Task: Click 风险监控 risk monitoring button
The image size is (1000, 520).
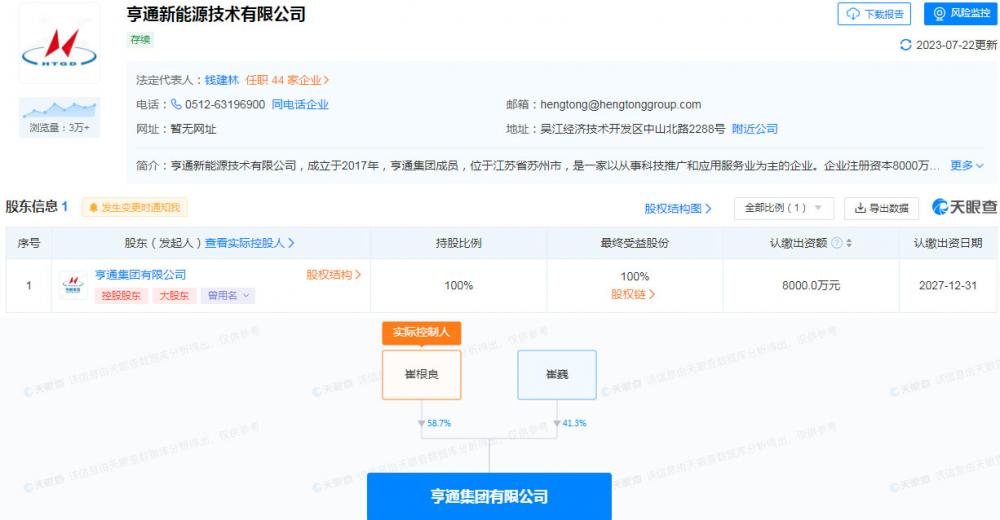Action: click(961, 13)
